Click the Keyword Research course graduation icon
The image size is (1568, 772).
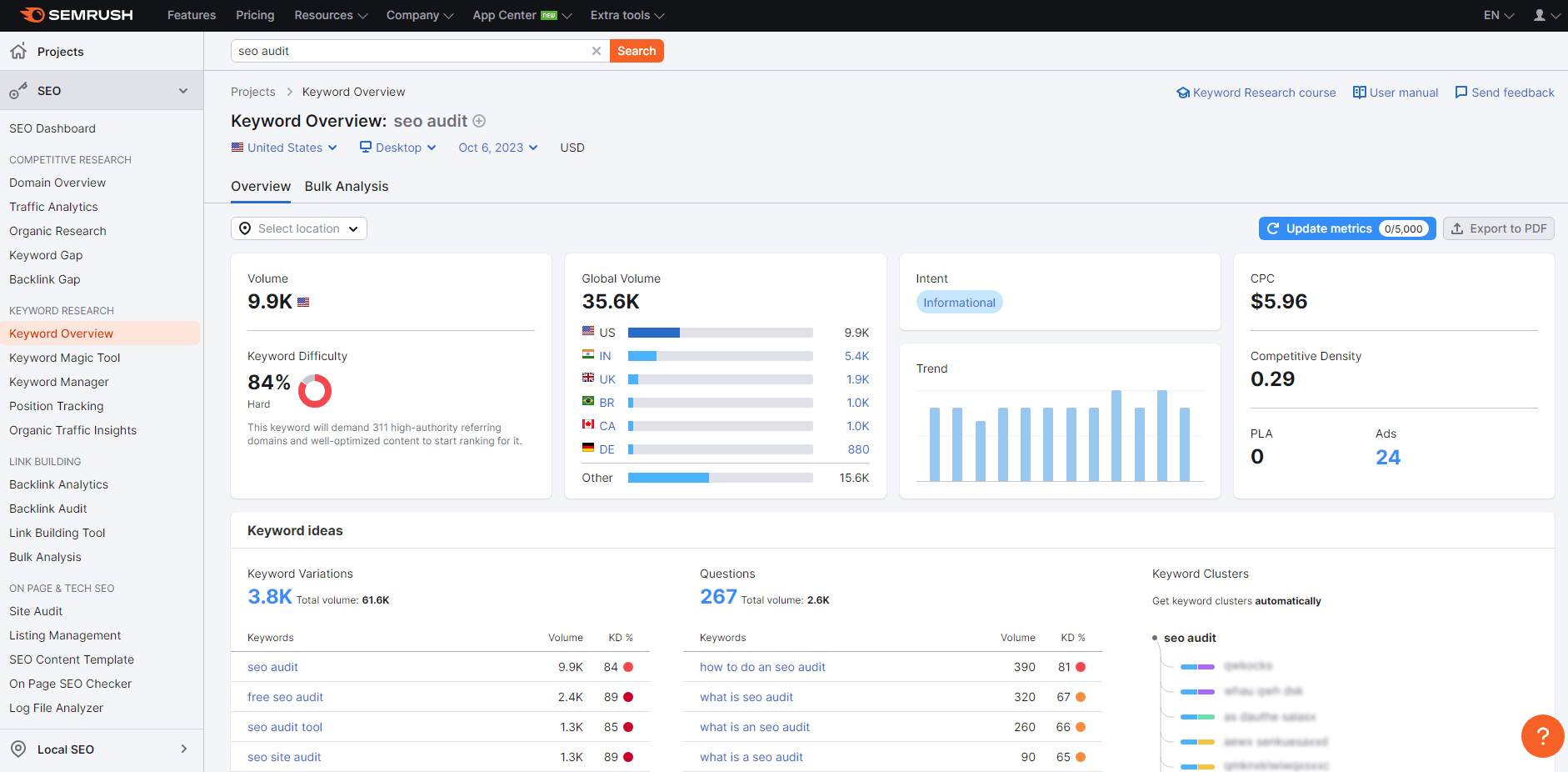[1183, 93]
